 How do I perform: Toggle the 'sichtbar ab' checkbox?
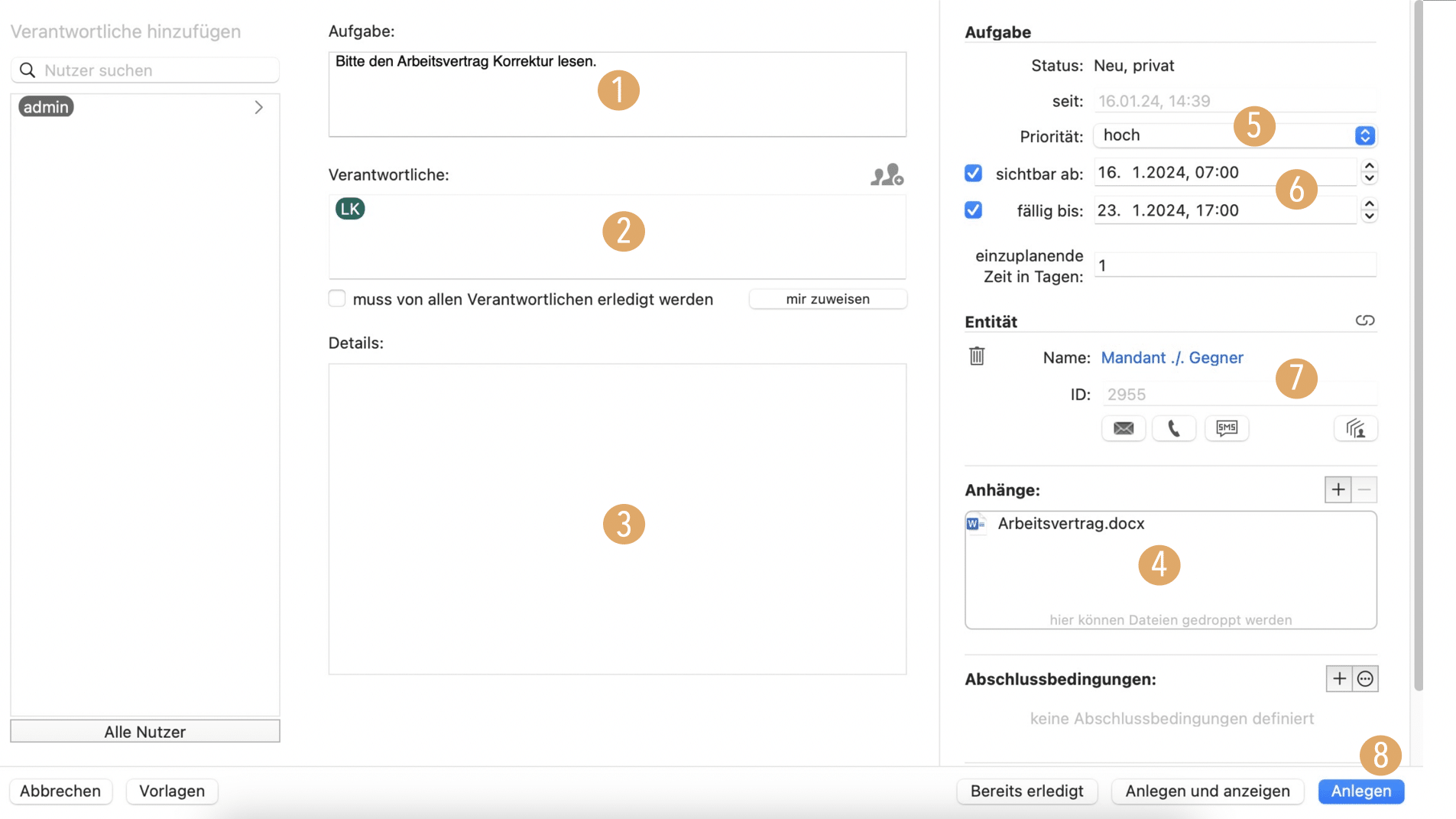973,173
